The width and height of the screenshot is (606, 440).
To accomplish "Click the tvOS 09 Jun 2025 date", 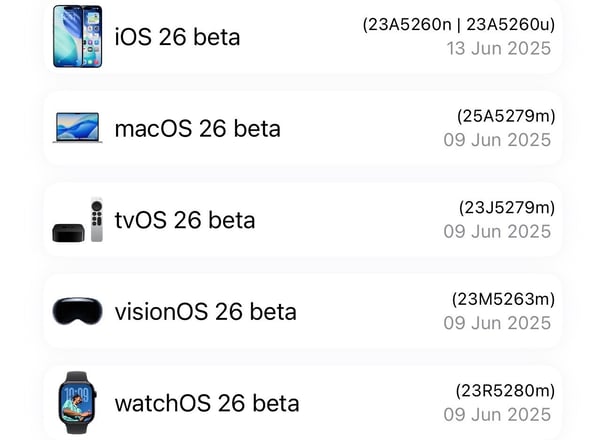I will (497, 232).
